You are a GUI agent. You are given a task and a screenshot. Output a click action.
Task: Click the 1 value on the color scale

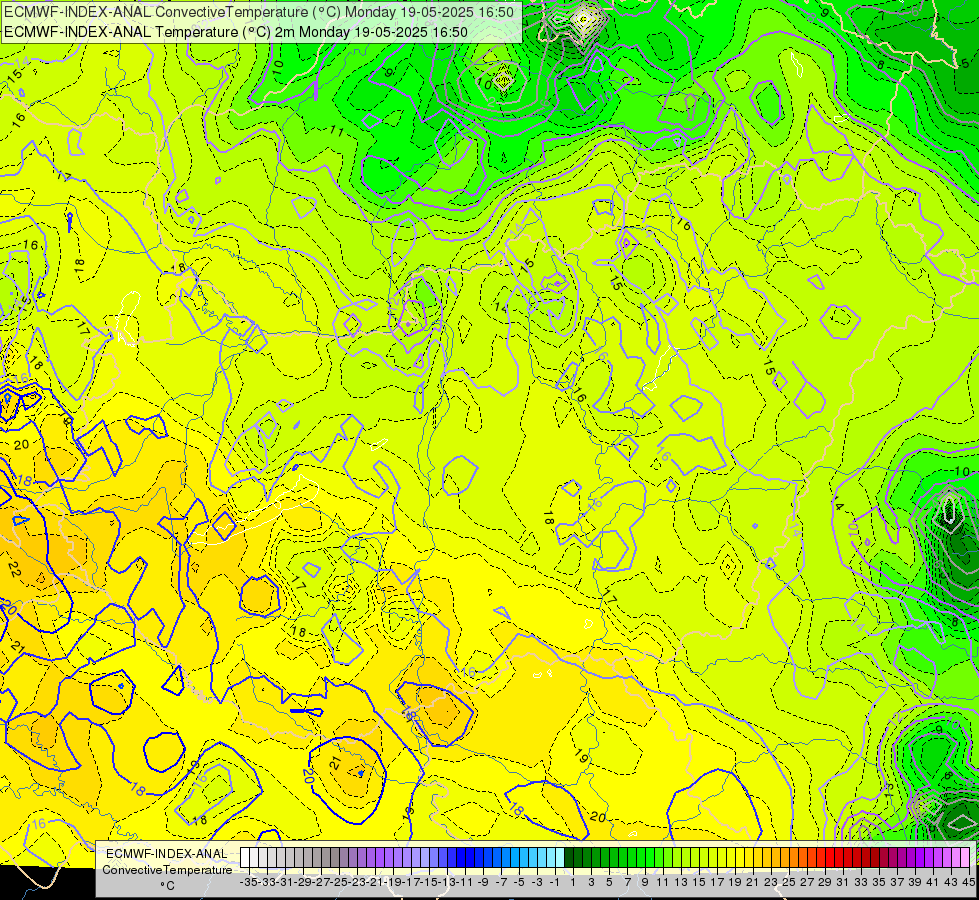(573, 882)
